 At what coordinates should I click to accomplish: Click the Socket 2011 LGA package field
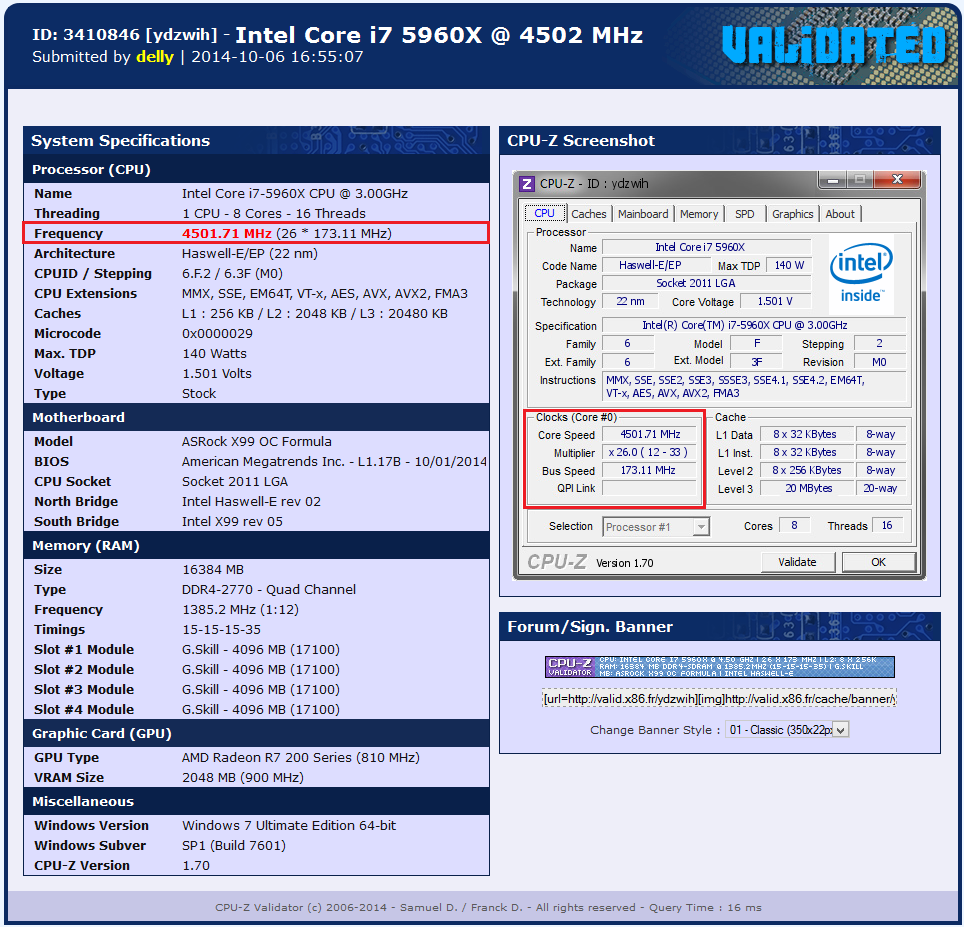click(x=706, y=283)
